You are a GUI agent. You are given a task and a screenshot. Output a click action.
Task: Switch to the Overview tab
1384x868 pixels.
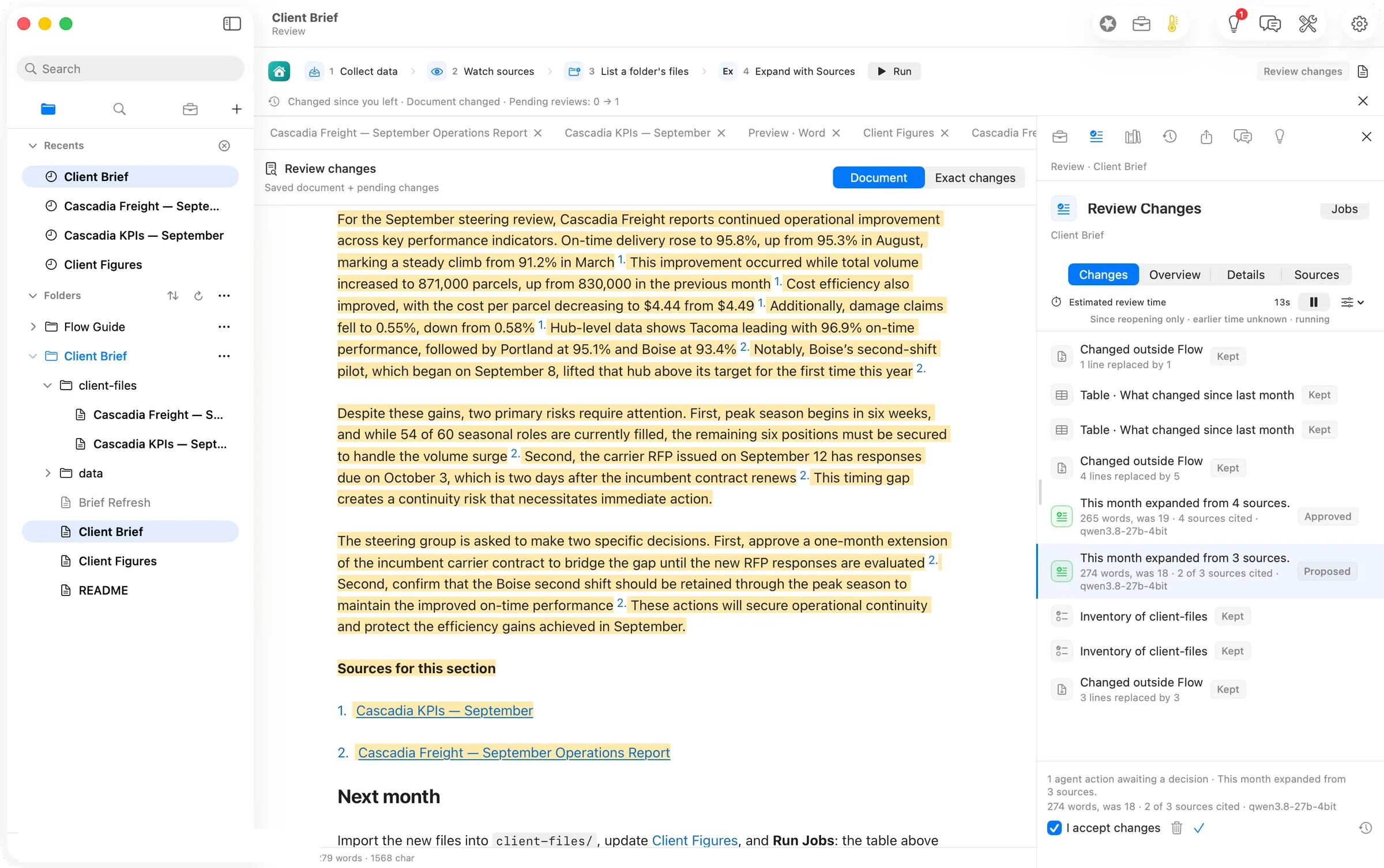click(1175, 275)
